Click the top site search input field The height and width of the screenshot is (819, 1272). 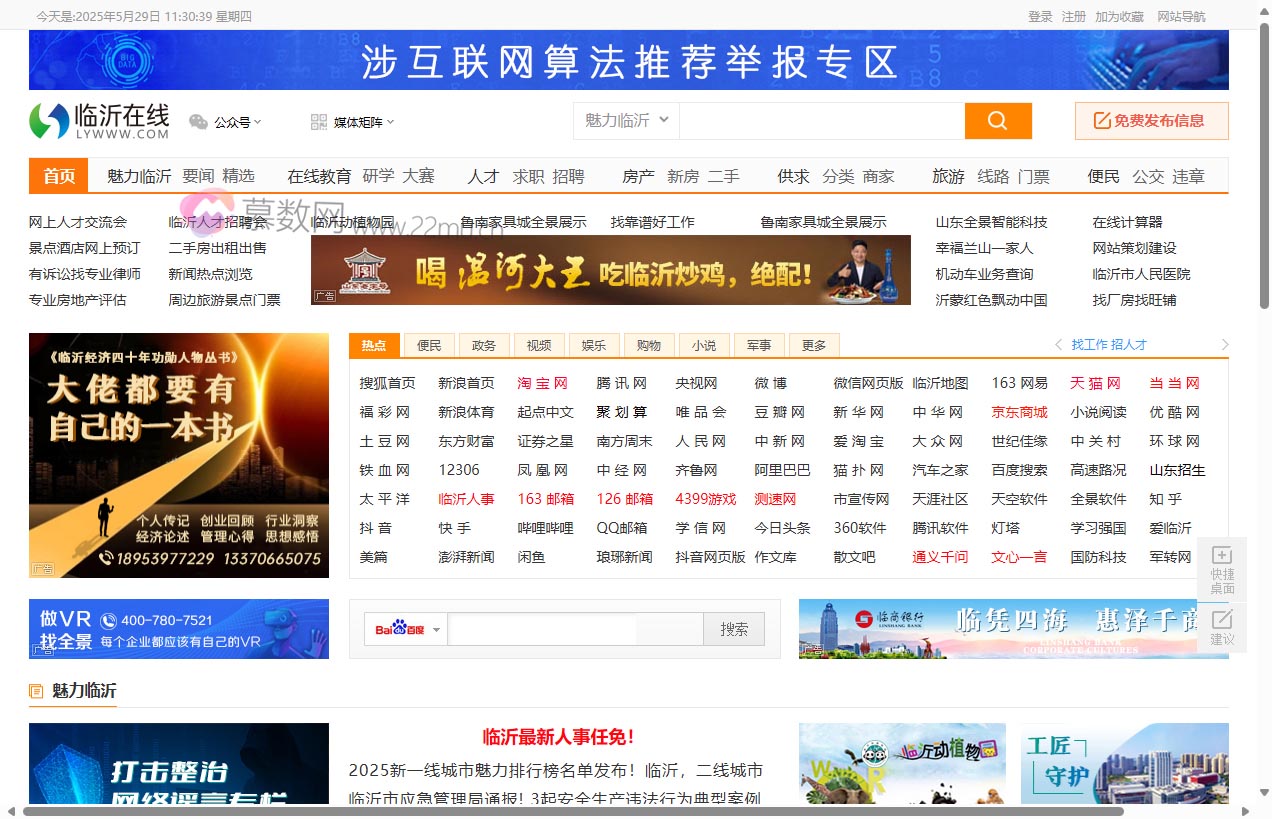(x=821, y=121)
